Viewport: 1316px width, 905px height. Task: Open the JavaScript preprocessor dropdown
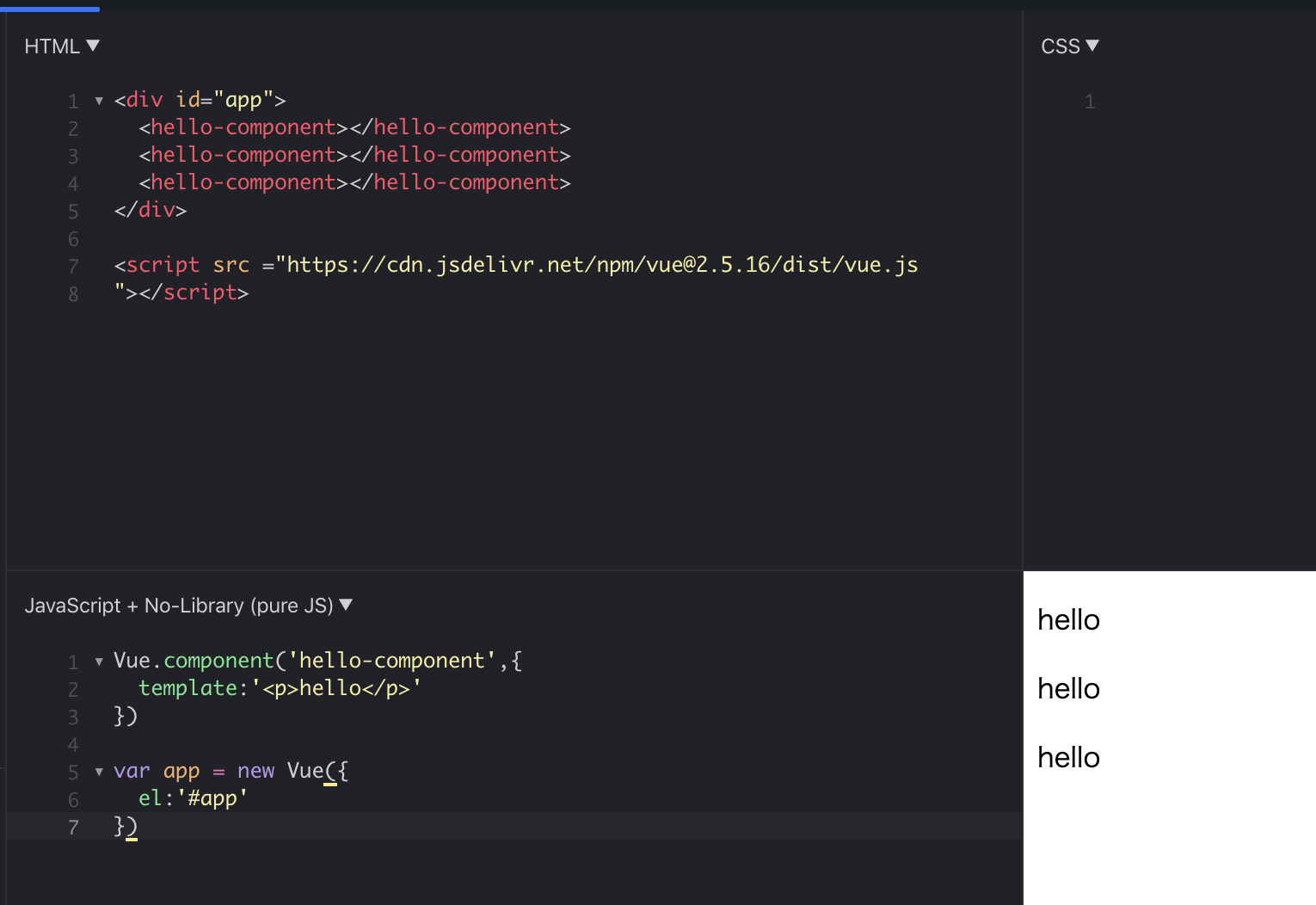[x=346, y=606]
